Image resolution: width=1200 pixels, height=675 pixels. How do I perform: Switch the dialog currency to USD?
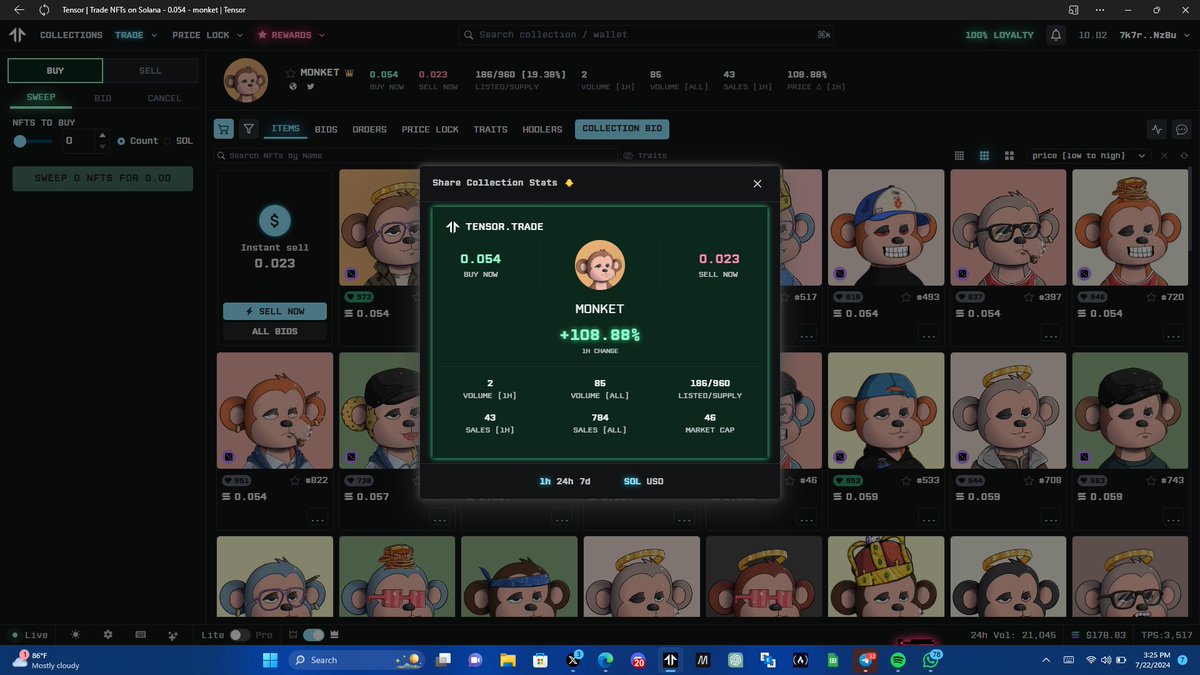(655, 481)
